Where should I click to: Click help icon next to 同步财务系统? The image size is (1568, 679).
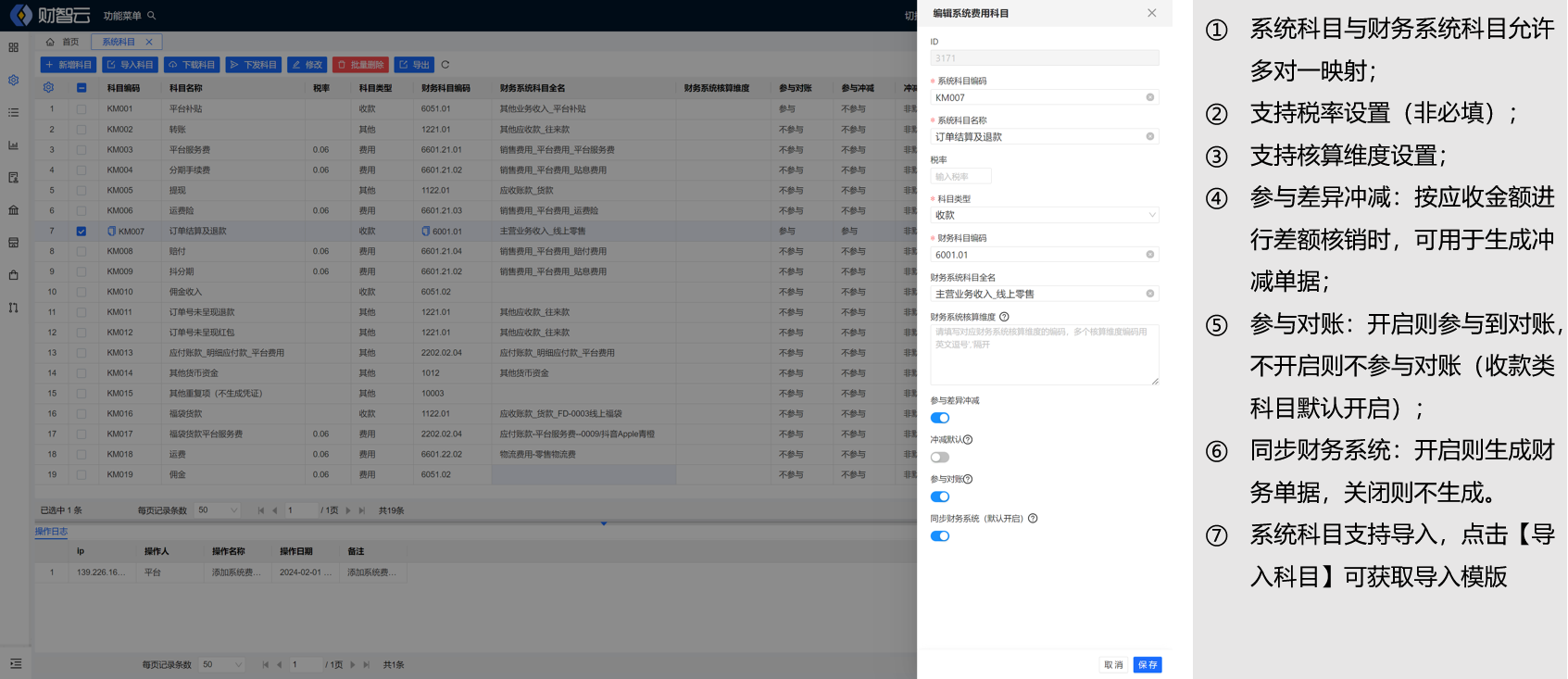pyautogui.click(x=1033, y=519)
